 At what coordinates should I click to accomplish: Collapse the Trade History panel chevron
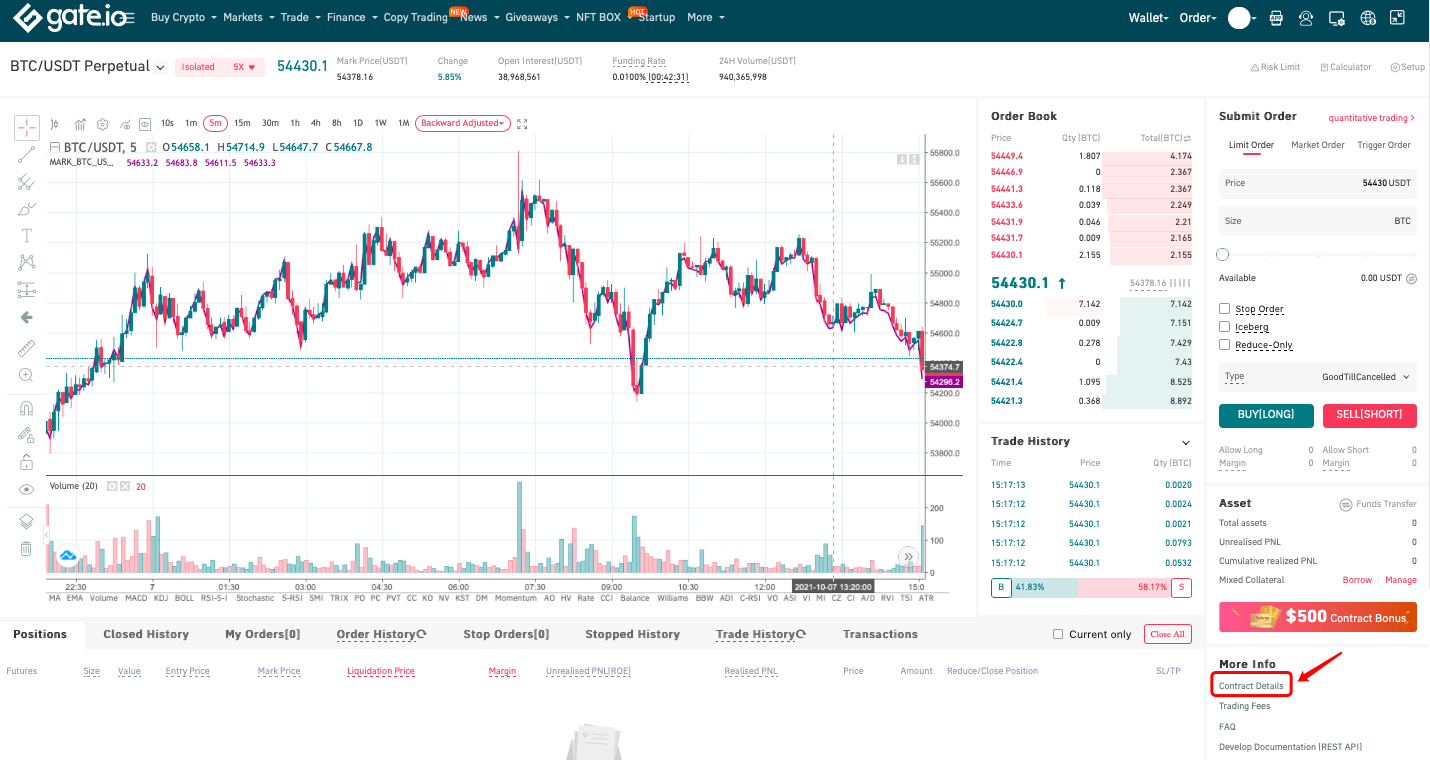(1186, 442)
